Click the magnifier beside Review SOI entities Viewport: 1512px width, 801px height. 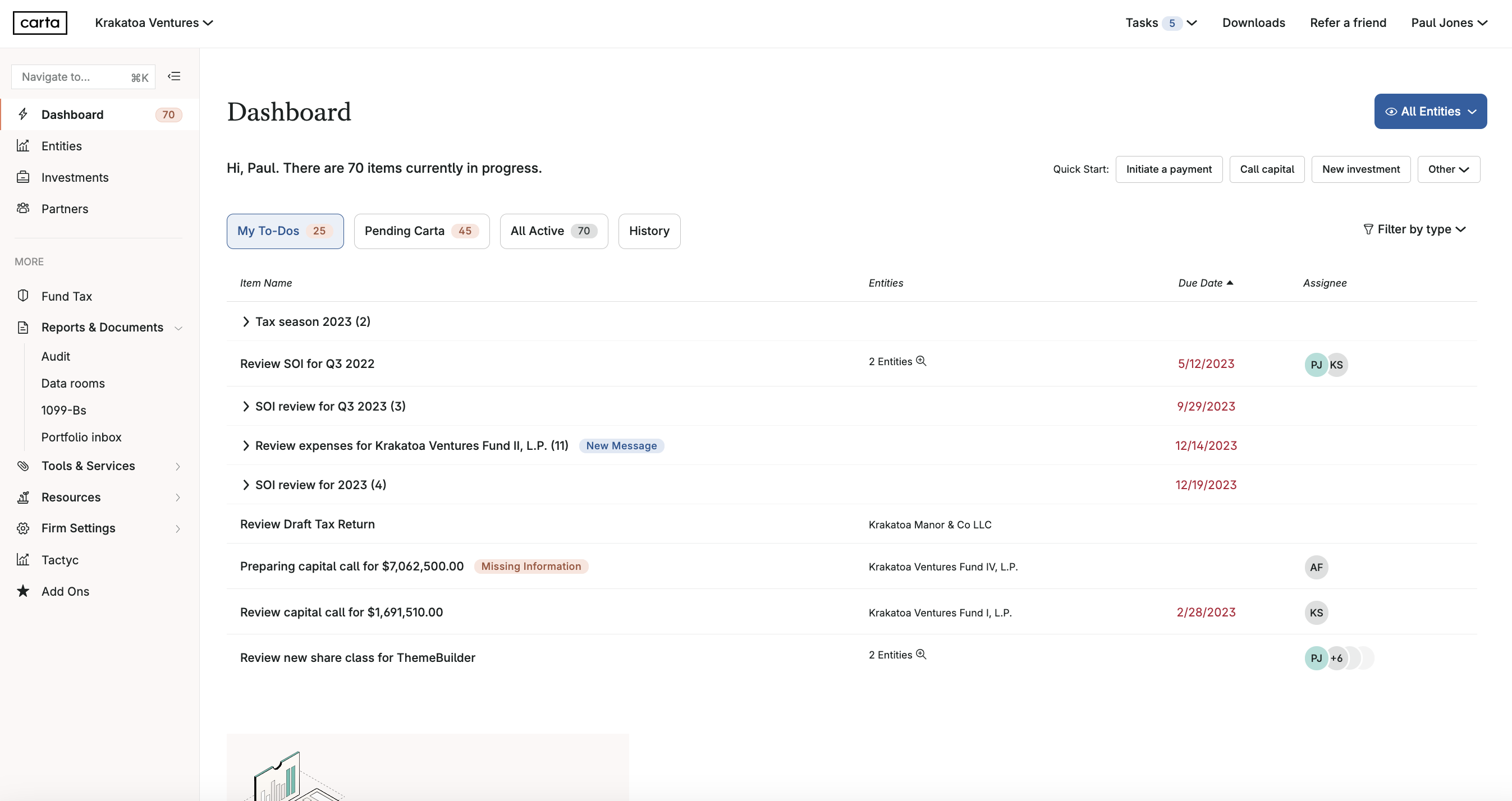(x=921, y=361)
